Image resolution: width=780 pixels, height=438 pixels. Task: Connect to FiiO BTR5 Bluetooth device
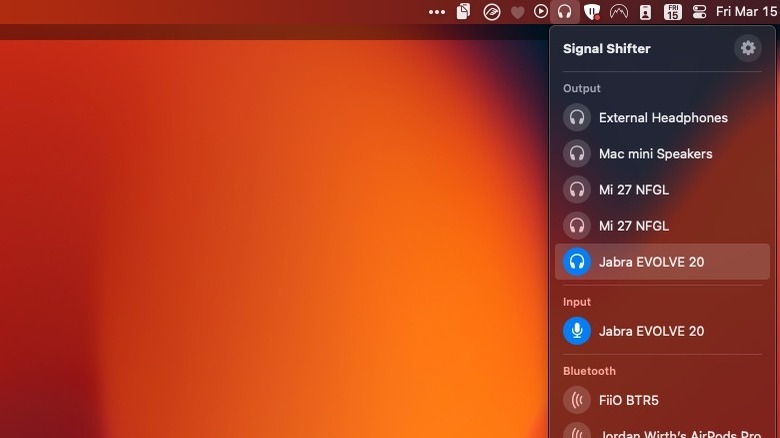[x=662, y=400]
